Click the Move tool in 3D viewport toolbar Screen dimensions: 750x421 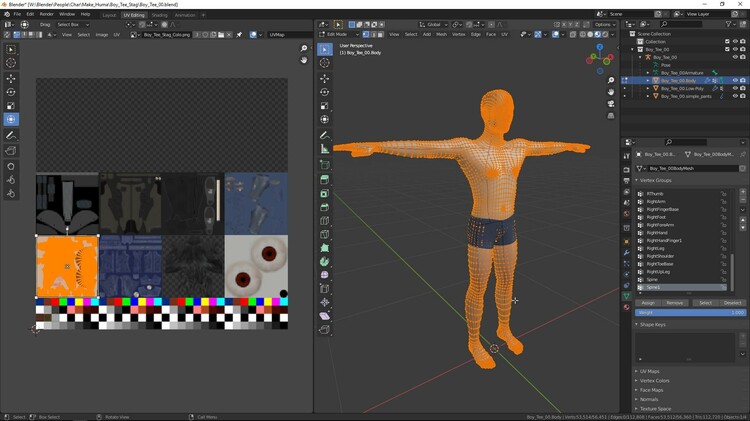pyautogui.click(x=325, y=77)
